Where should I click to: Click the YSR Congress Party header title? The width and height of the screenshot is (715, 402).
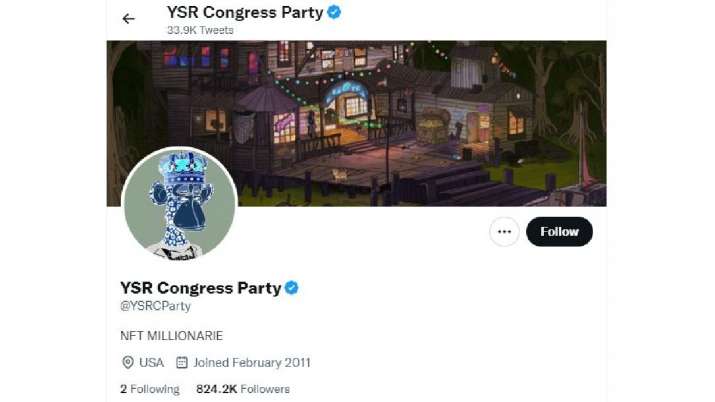(x=245, y=12)
